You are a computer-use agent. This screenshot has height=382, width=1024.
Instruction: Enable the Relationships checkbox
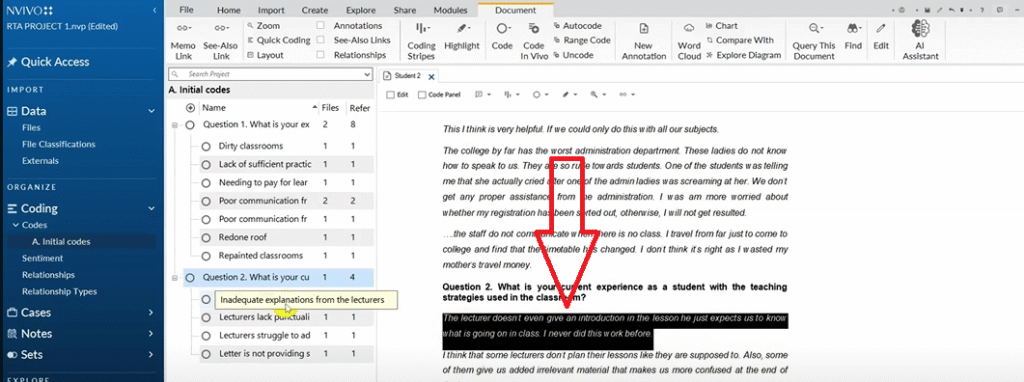point(320,56)
